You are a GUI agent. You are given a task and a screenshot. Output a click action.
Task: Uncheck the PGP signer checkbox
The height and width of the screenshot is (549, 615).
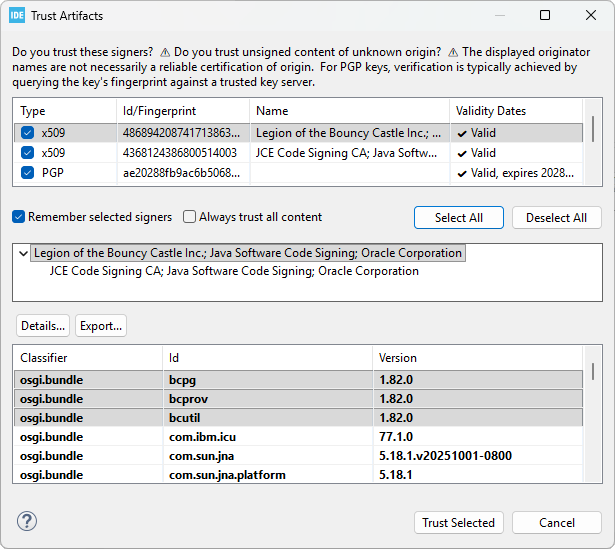[27, 173]
